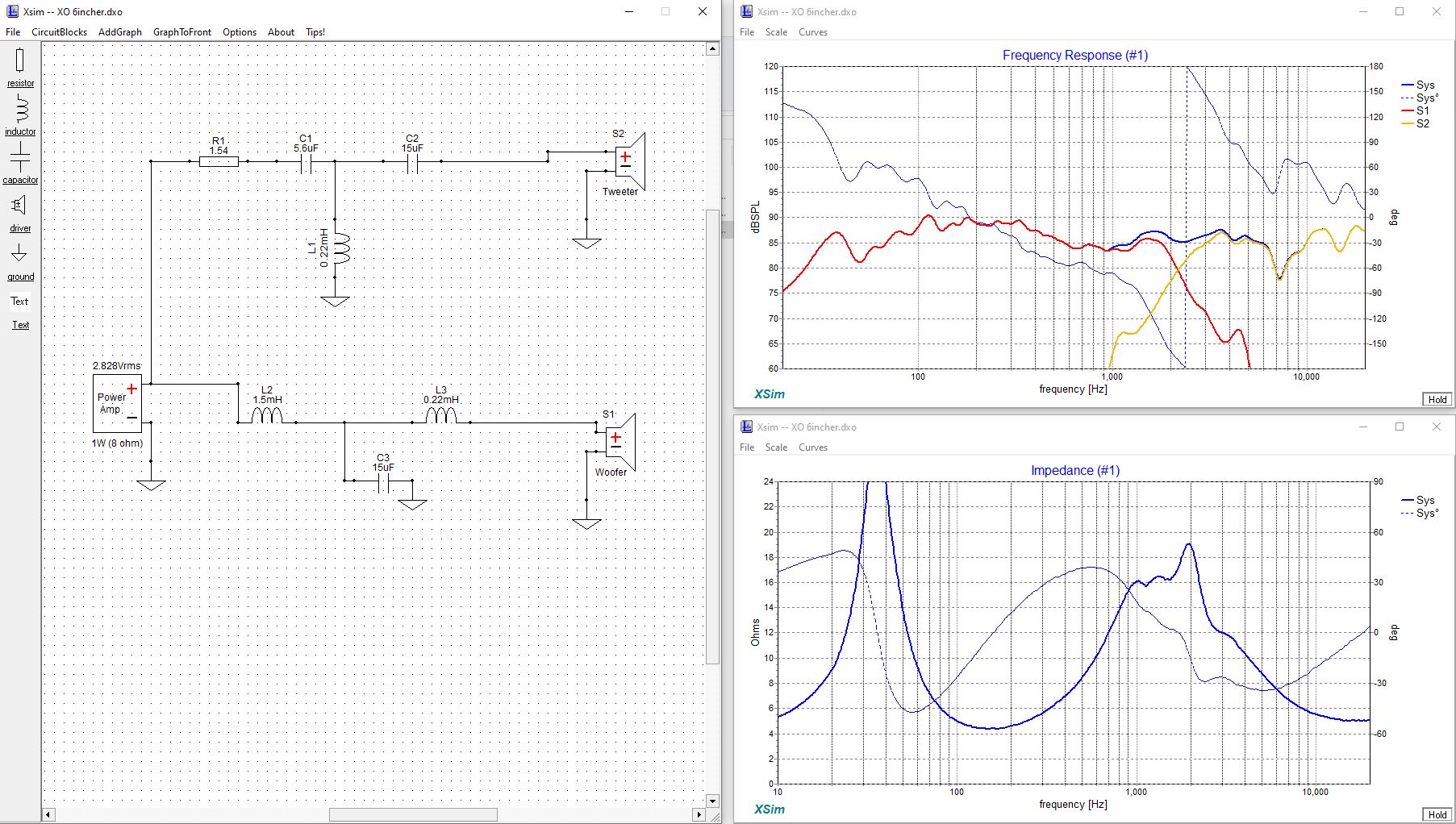
Task: Open File menu in Frequency Response window
Action: coord(747,32)
